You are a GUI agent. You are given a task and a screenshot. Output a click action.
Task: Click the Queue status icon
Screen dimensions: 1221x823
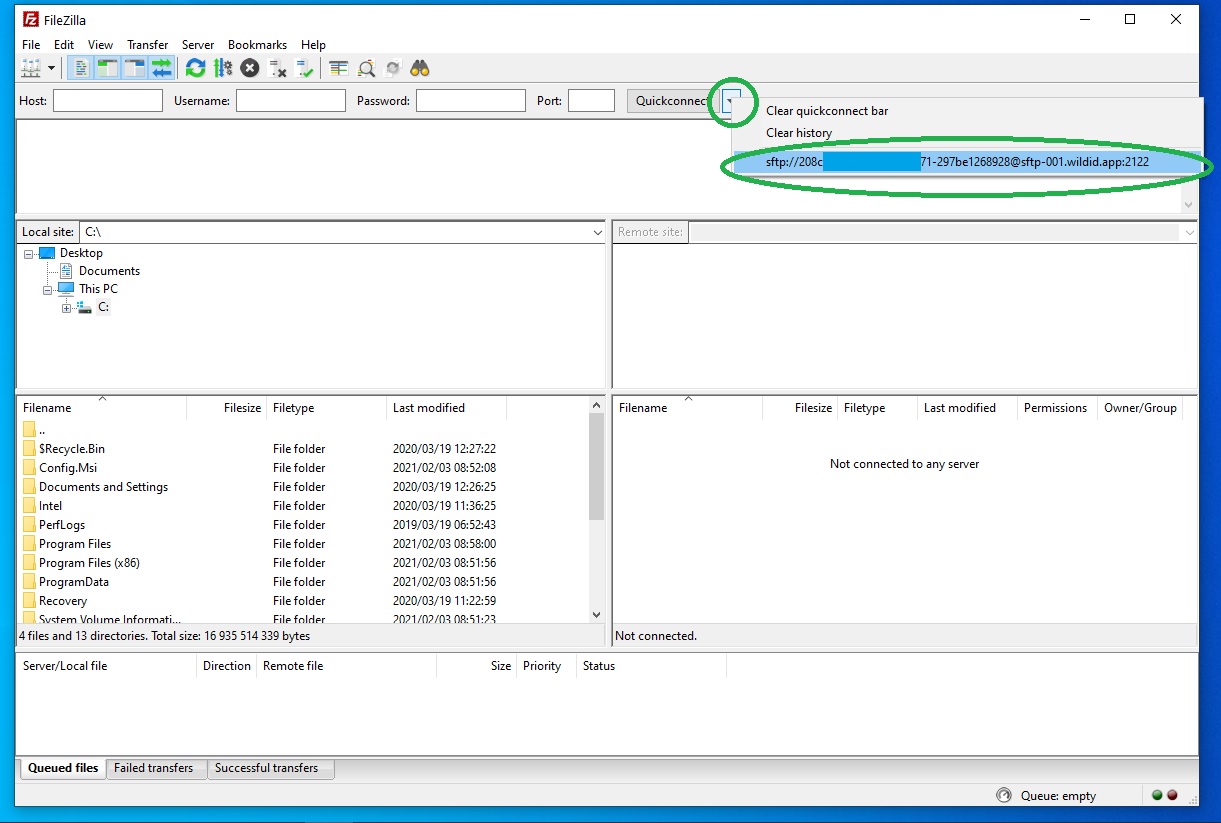(x=1004, y=796)
